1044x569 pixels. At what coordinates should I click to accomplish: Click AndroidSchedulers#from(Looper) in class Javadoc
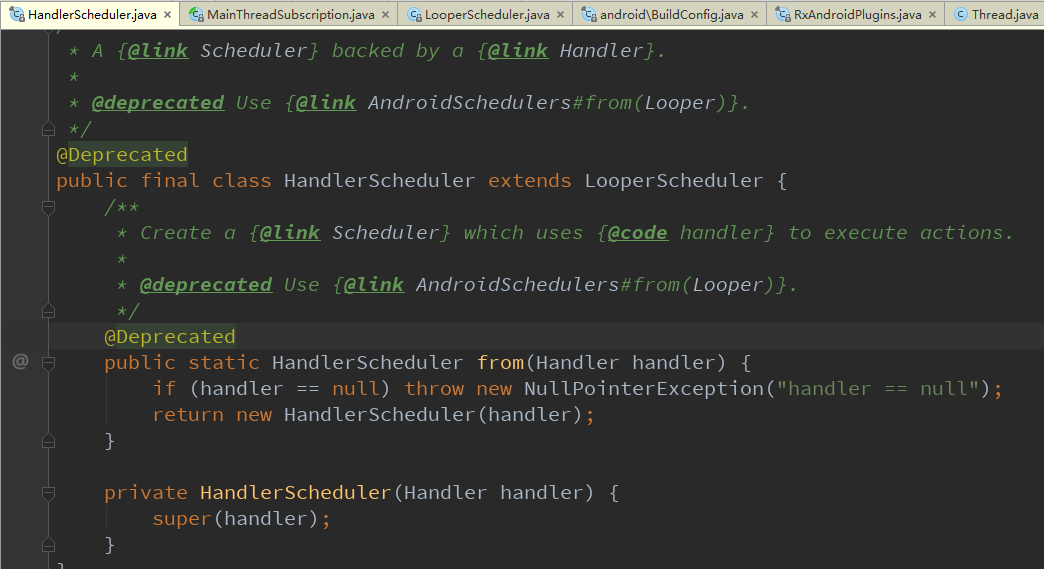pos(547,102)
